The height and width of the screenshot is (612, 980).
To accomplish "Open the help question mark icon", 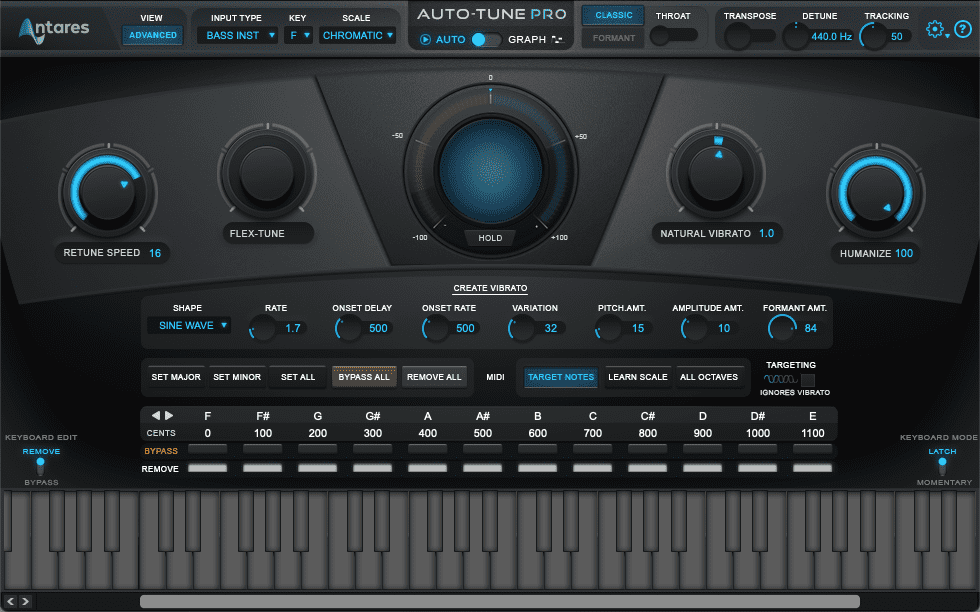I will [x=963, y=29].
